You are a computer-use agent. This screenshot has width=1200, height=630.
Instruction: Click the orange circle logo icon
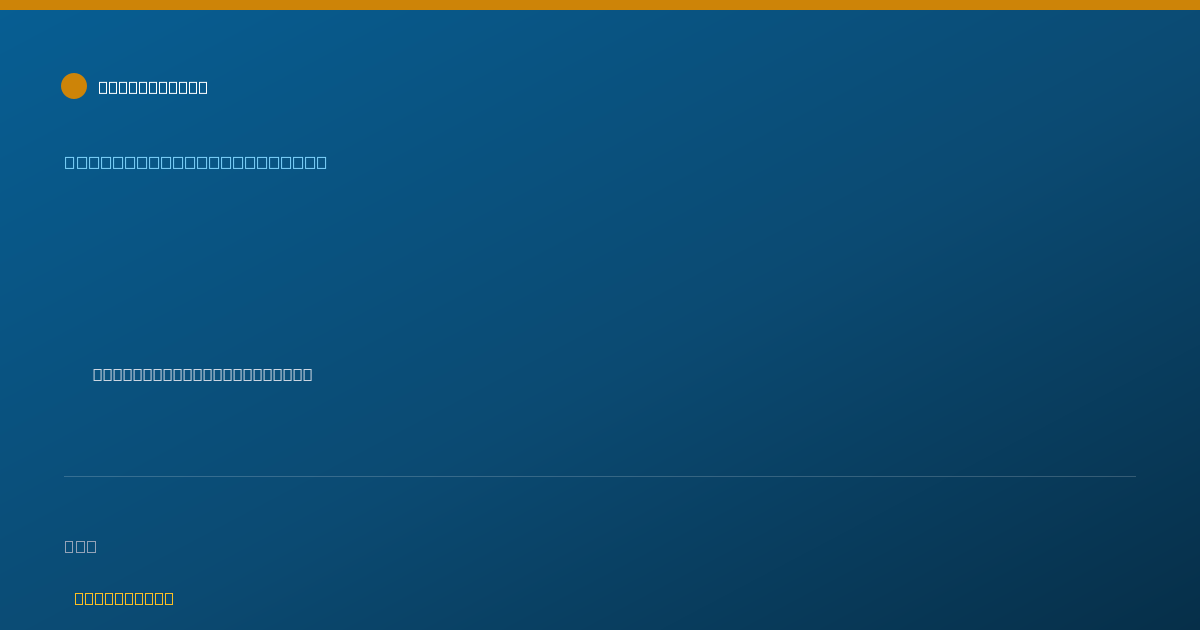[x=74, y=86]
